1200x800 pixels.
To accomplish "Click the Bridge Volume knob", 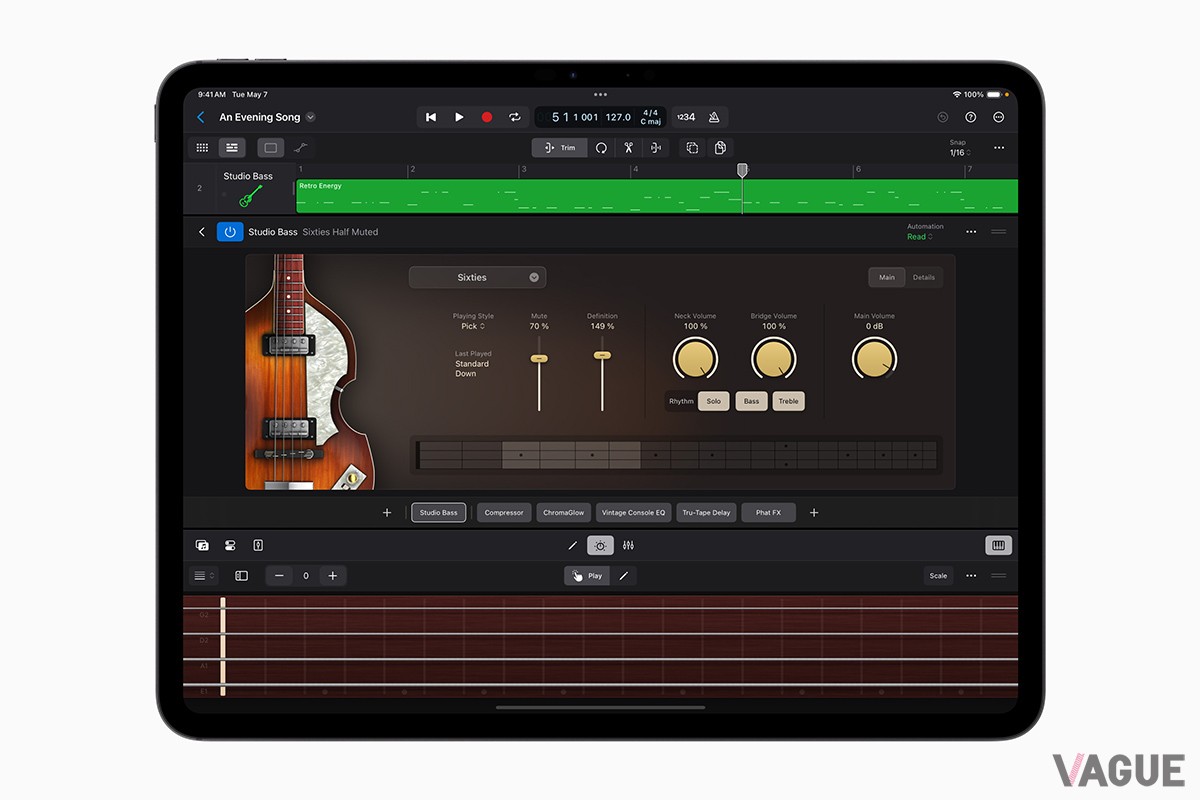I will pos(773,358).
